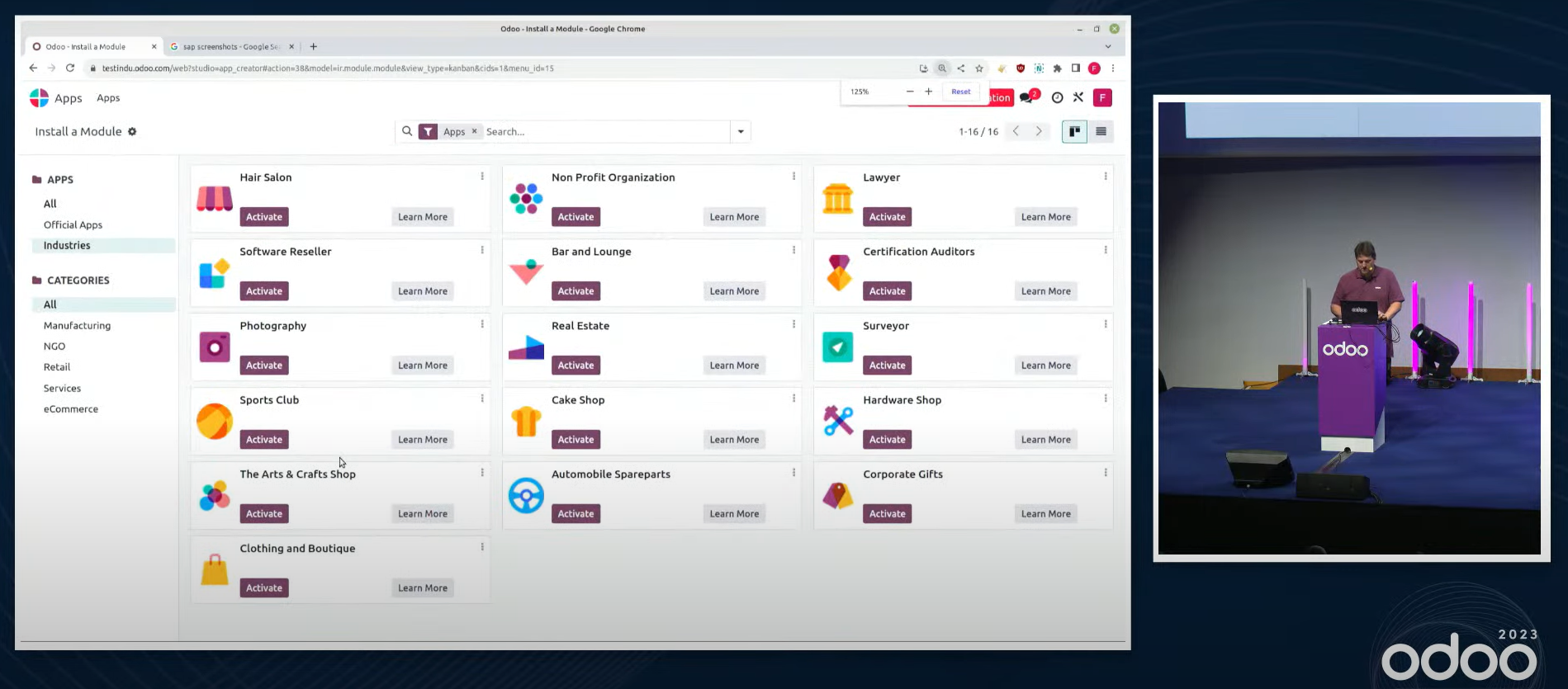Activate the Hair Salon module
Image resolution: width=1568 pixels, height=689 pixels.
(x=264, y=217)
